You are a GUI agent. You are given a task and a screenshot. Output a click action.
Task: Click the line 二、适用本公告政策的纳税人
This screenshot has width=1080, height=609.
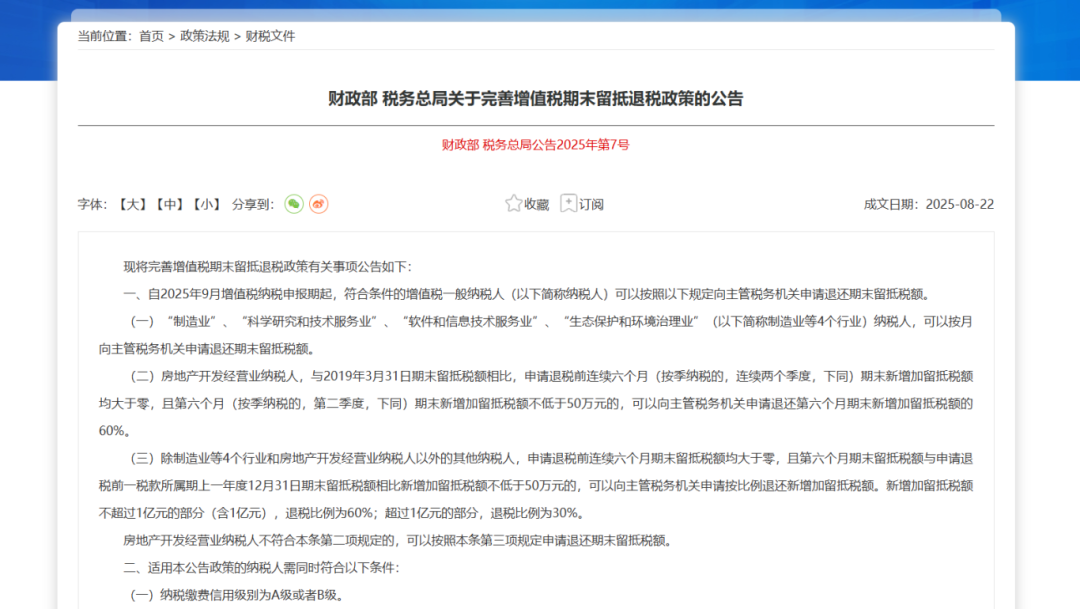tap(260, 568)
